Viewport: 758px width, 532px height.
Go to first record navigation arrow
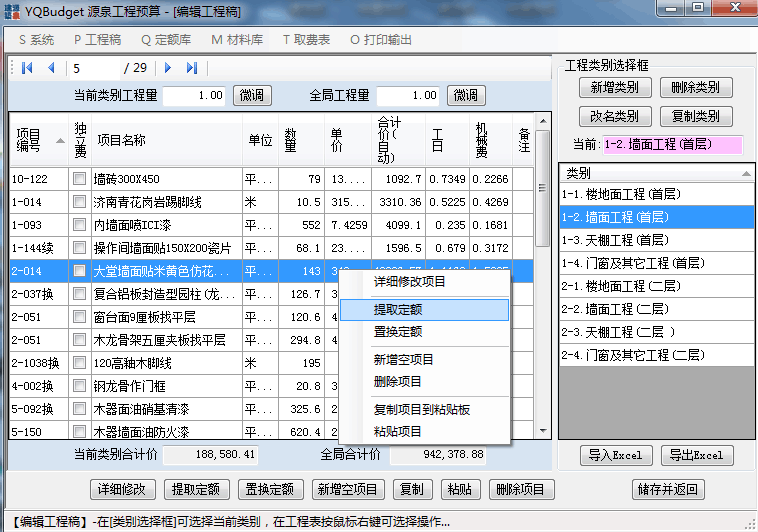[27, 68]
